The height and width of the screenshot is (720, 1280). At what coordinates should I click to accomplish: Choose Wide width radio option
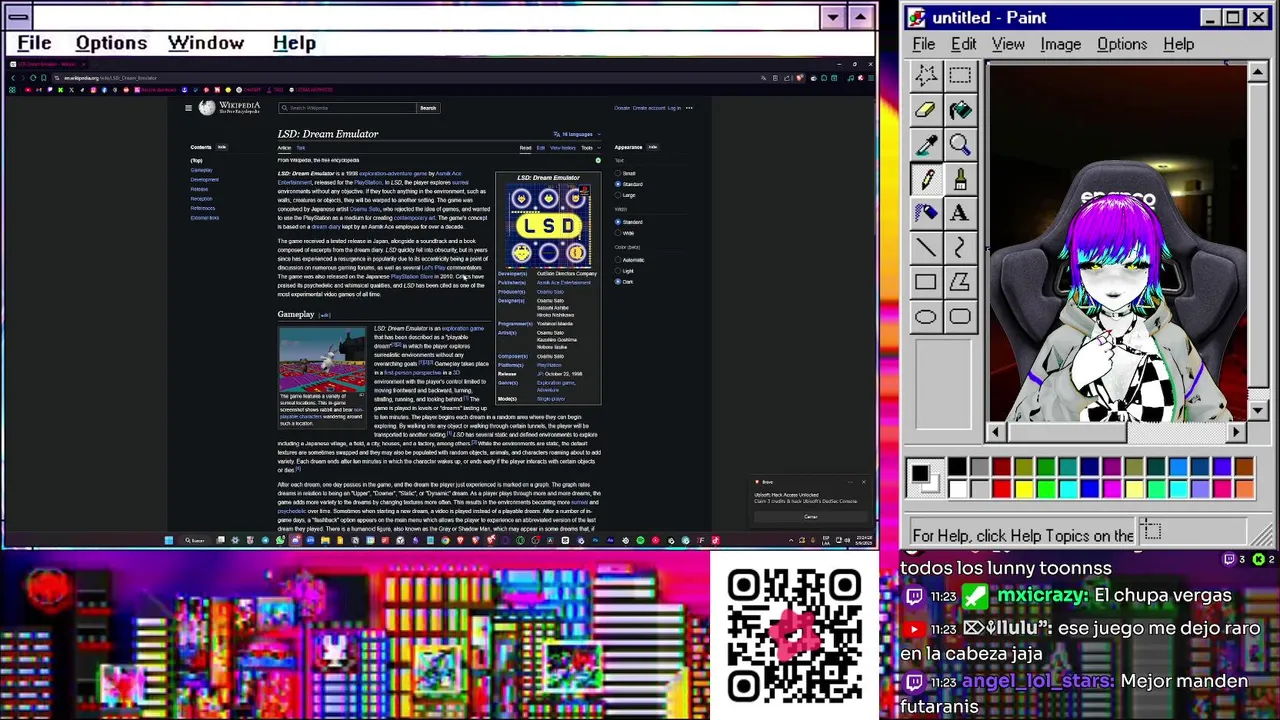click(x=618, y=233)
